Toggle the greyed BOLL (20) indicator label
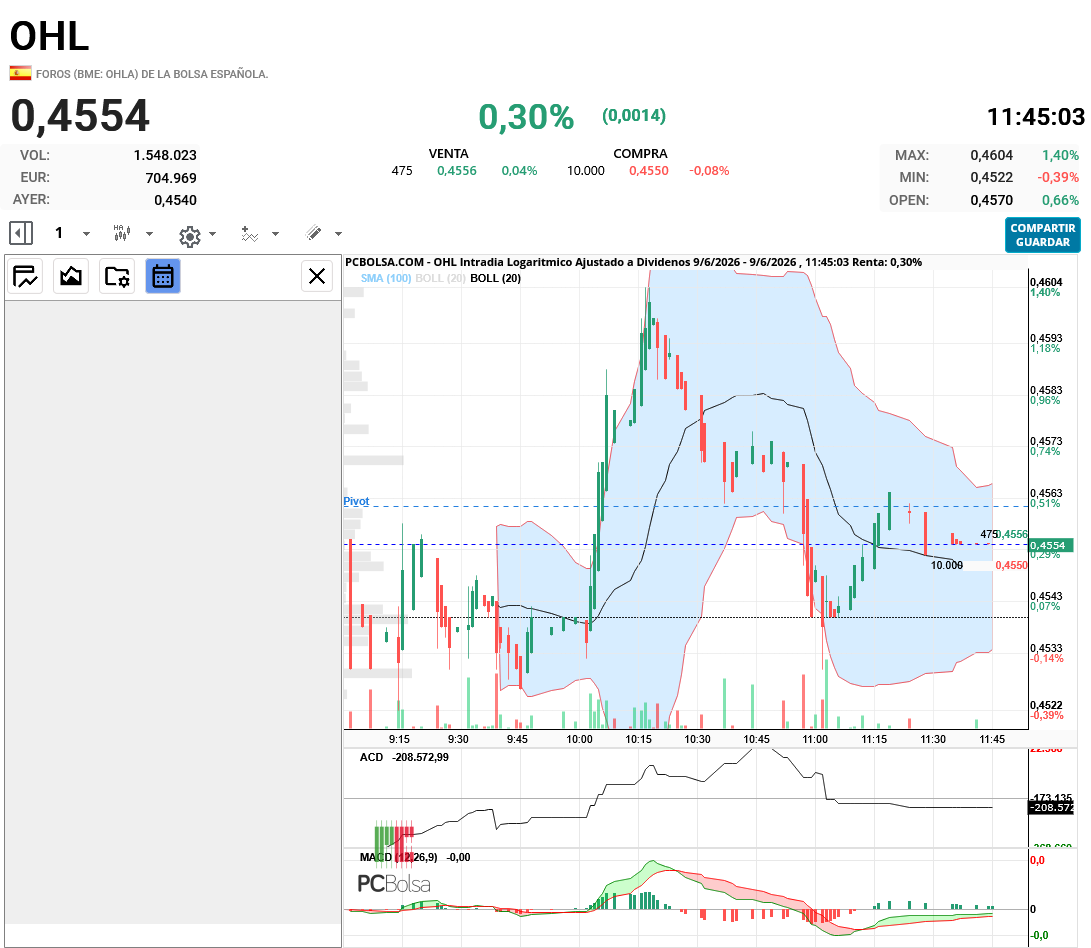This screenshot has height=948, width=1091. tap(440, 278)
